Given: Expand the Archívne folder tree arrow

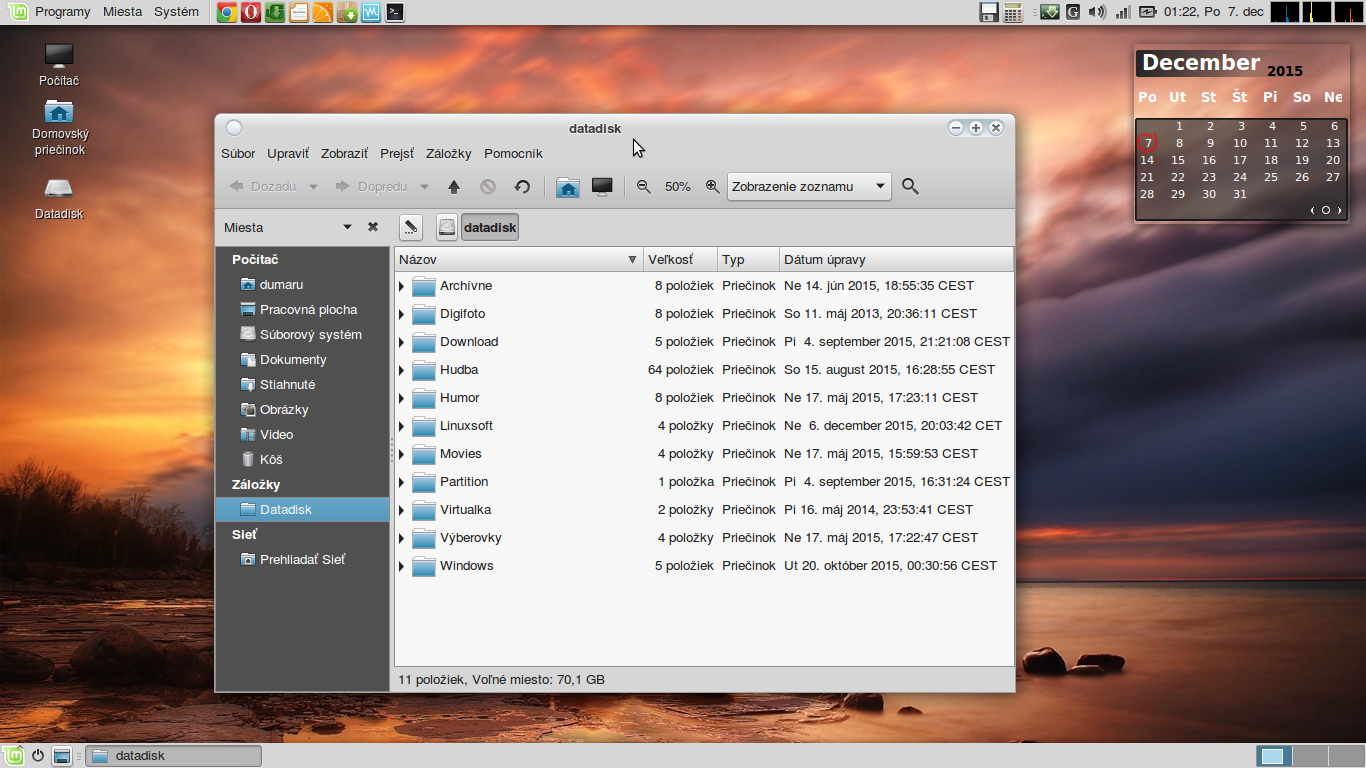Looking at the screenshot, I should (x=402, y=287).
